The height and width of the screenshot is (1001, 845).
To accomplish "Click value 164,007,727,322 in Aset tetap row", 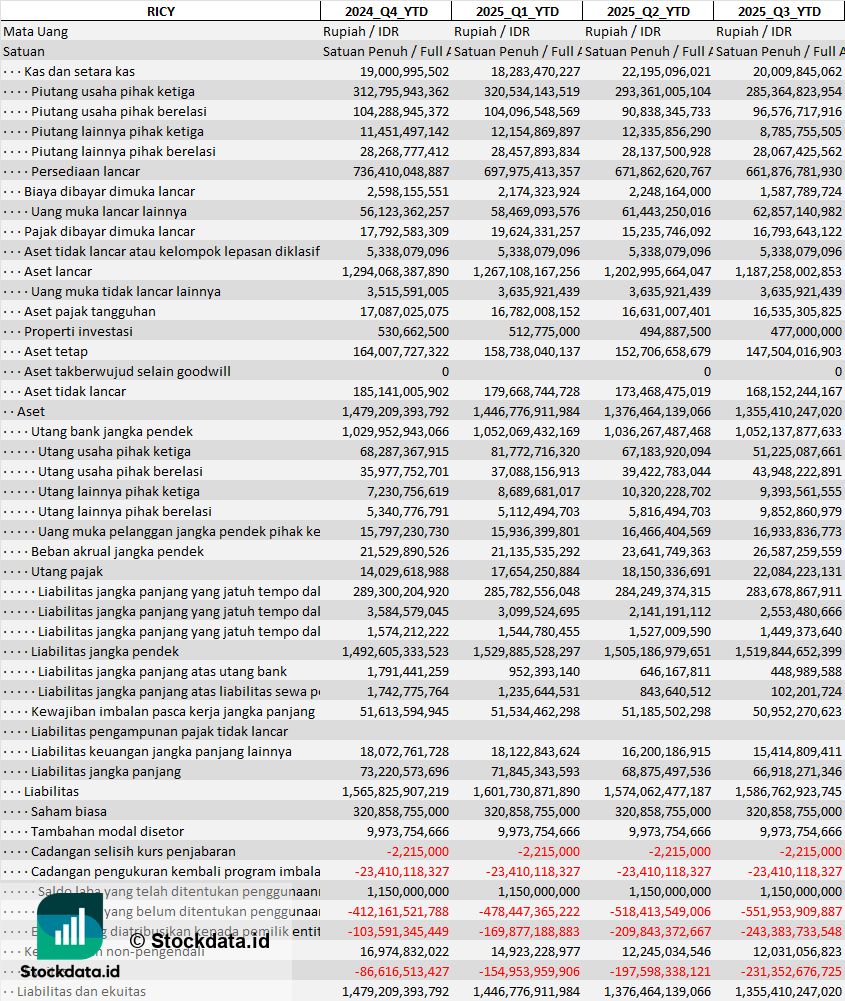I will point(401,351).
